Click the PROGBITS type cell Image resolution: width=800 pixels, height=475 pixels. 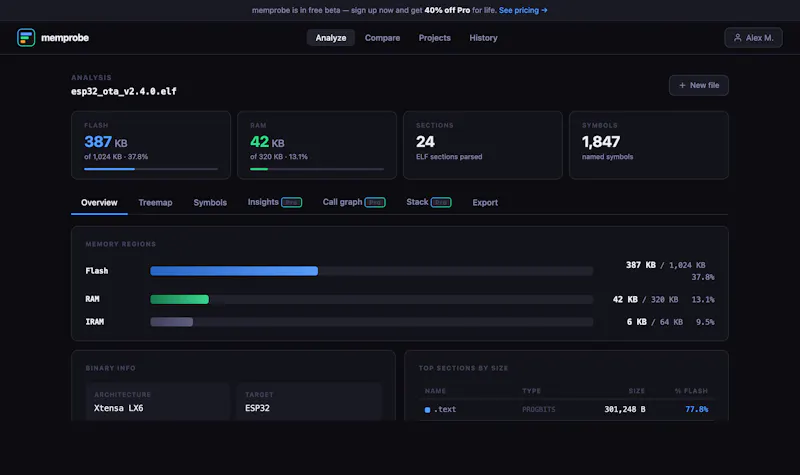coord(538,409)
